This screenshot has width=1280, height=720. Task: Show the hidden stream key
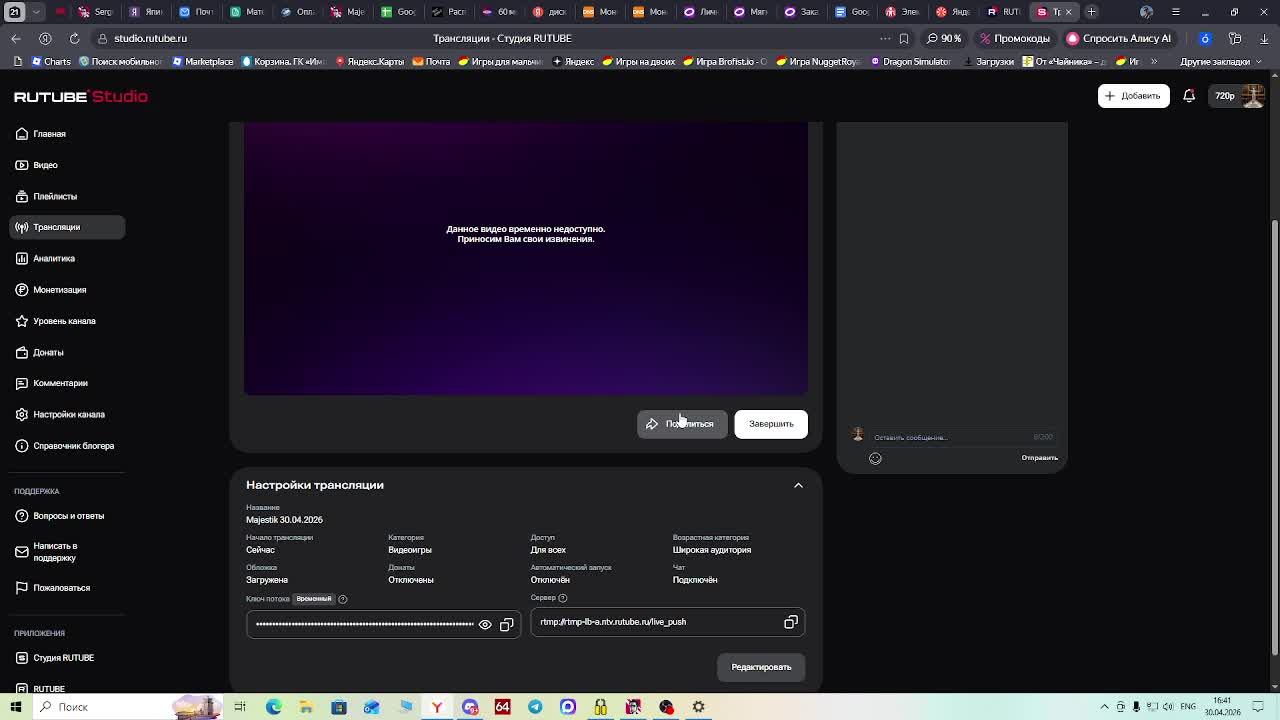coord(485,625)
